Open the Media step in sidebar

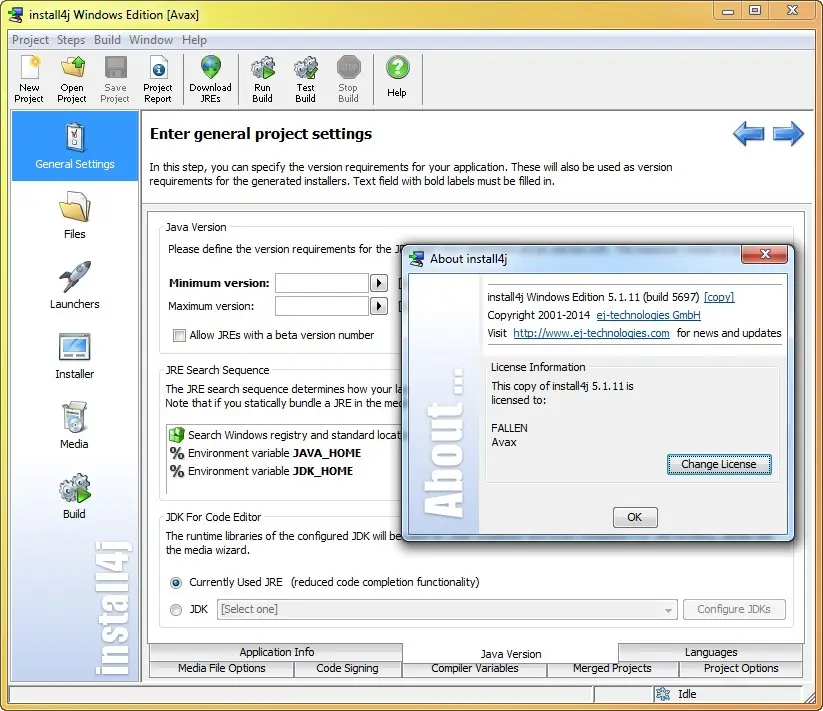click(75, 425)
